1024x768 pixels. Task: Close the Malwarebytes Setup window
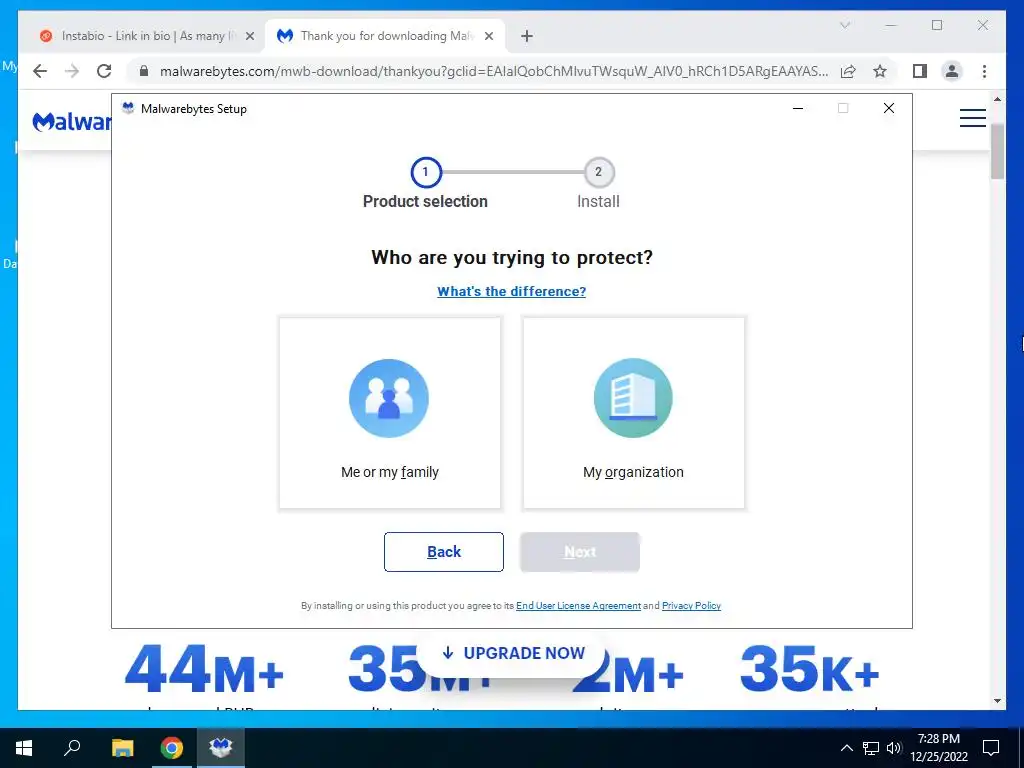coord(888,108)
